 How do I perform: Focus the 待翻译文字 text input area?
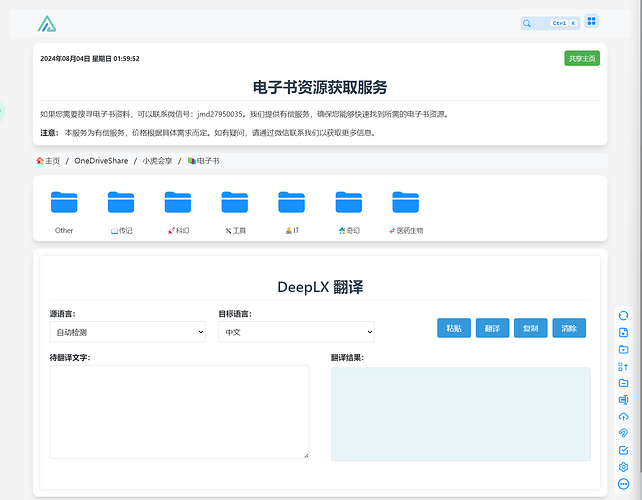(179, 412)
